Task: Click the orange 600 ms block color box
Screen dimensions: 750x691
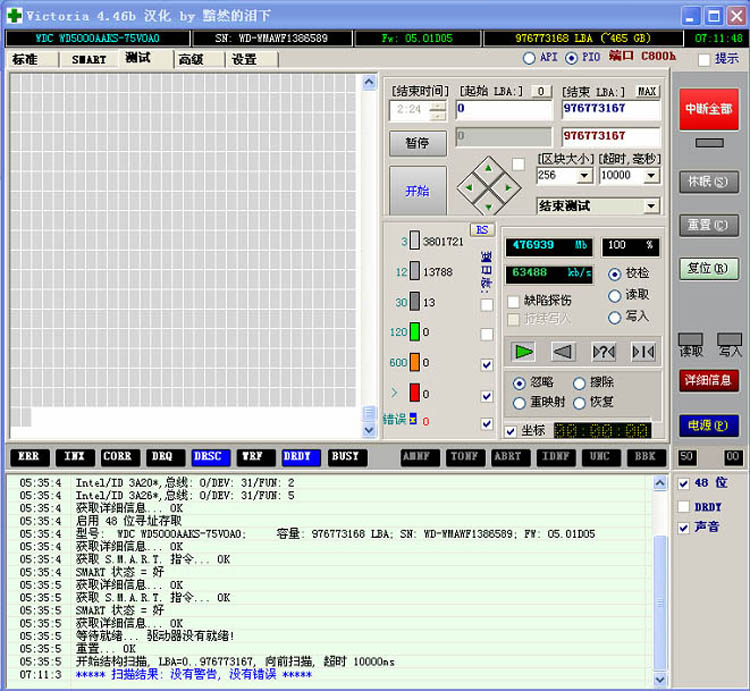Action: click(415, 362)
